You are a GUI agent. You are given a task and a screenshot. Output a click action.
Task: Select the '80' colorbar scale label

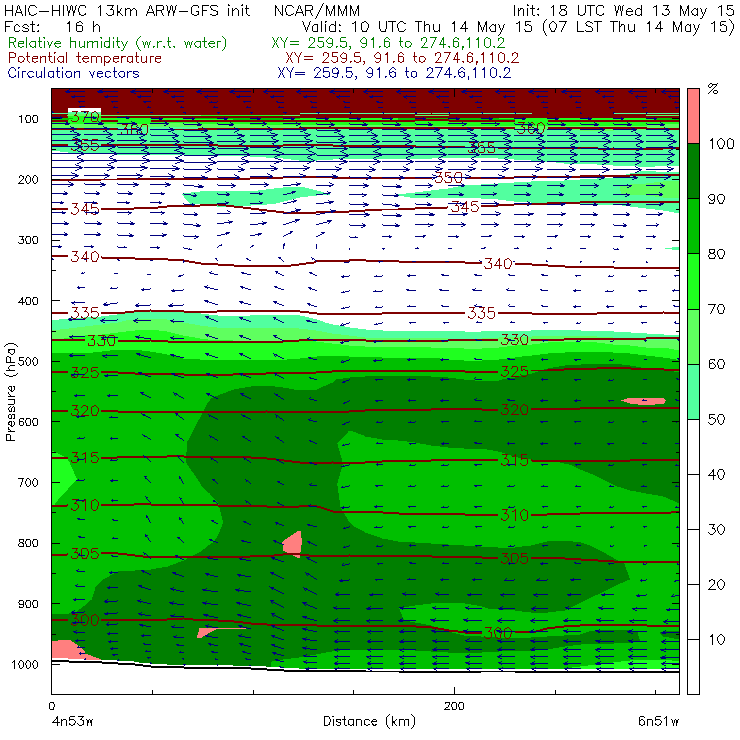(717, 254)
